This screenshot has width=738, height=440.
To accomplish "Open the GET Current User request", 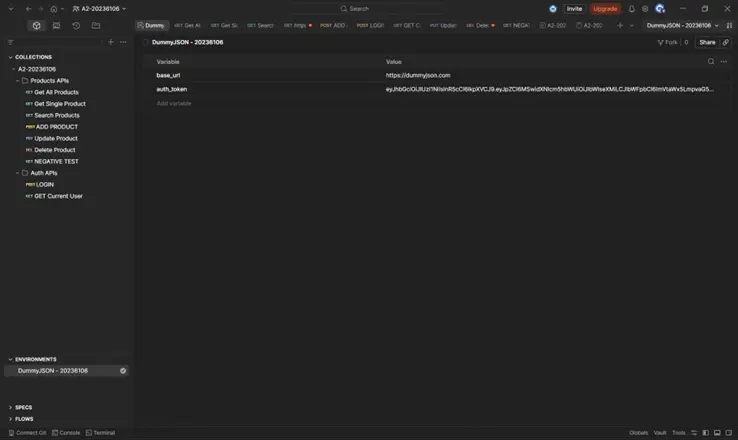I will point(58,196).
